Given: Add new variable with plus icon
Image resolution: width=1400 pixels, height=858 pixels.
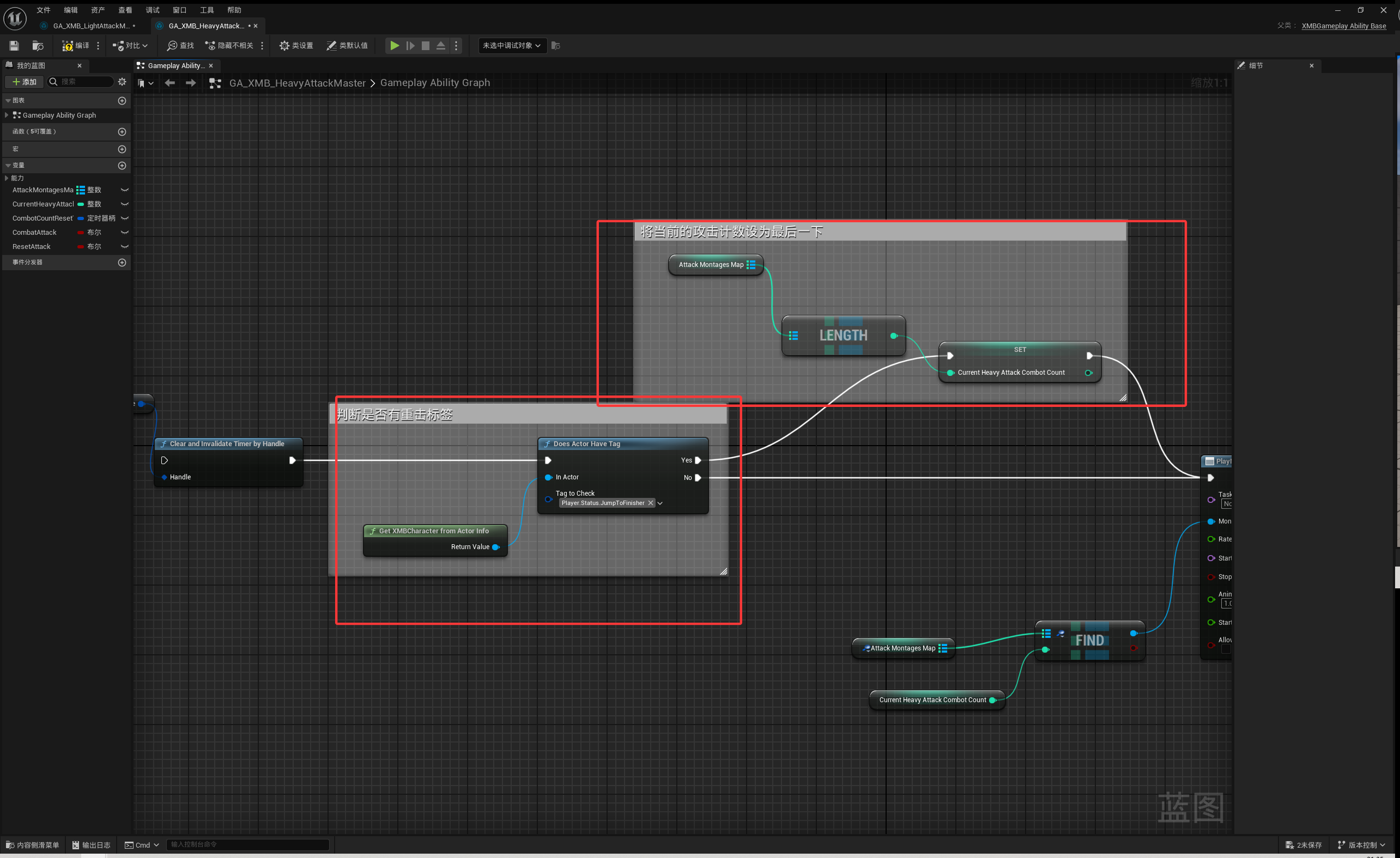Looking at the screenshot, I should [x=122, y=166].
